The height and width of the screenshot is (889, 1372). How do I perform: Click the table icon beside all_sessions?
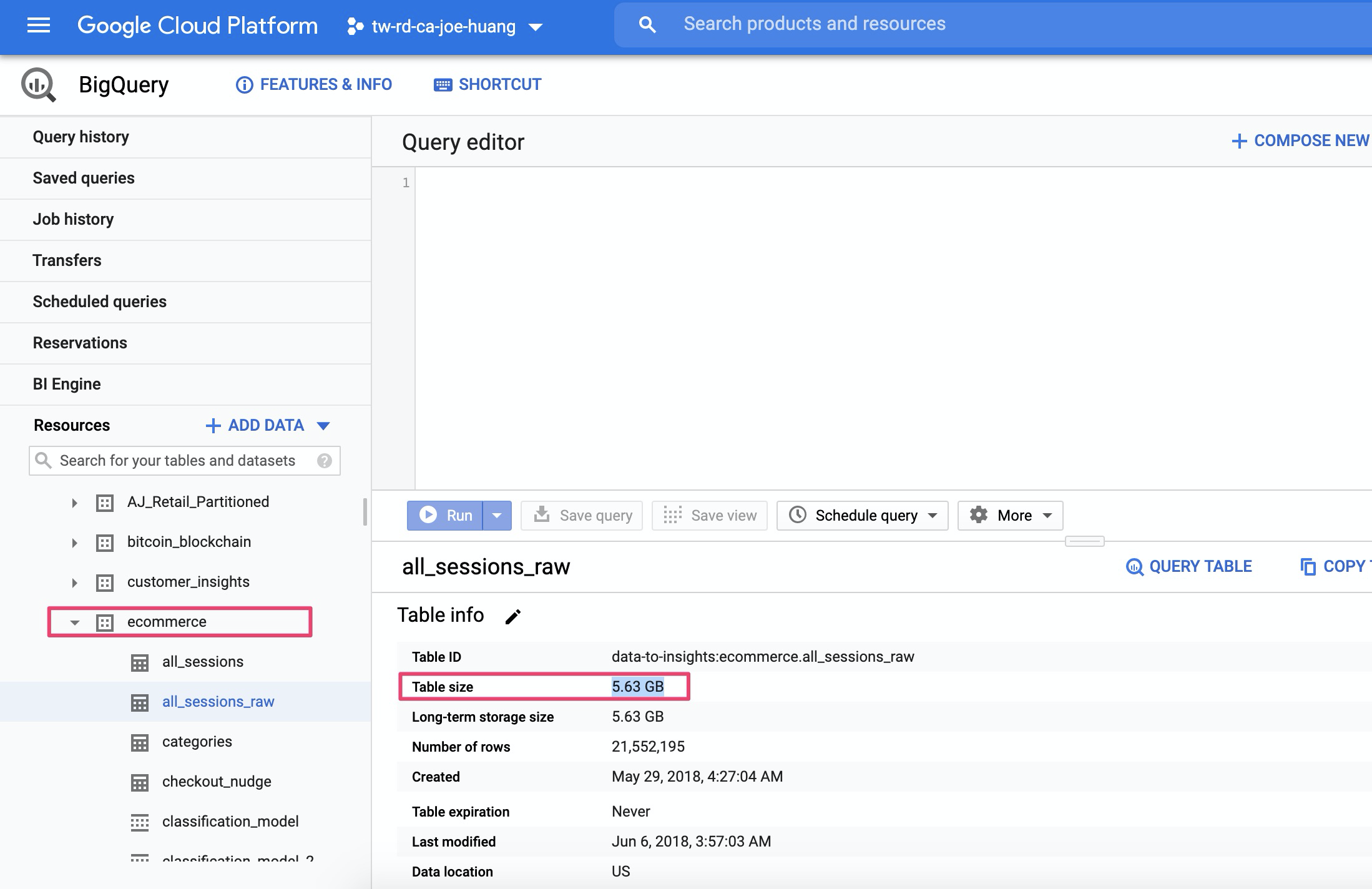tap(139, 662)
